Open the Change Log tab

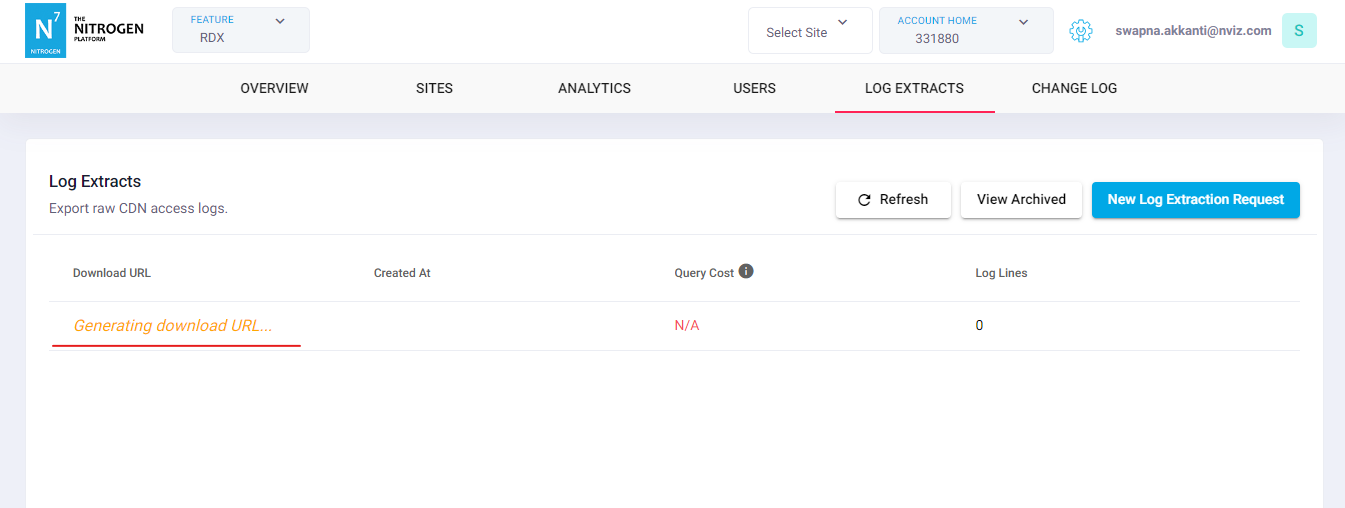point(1074,88)
